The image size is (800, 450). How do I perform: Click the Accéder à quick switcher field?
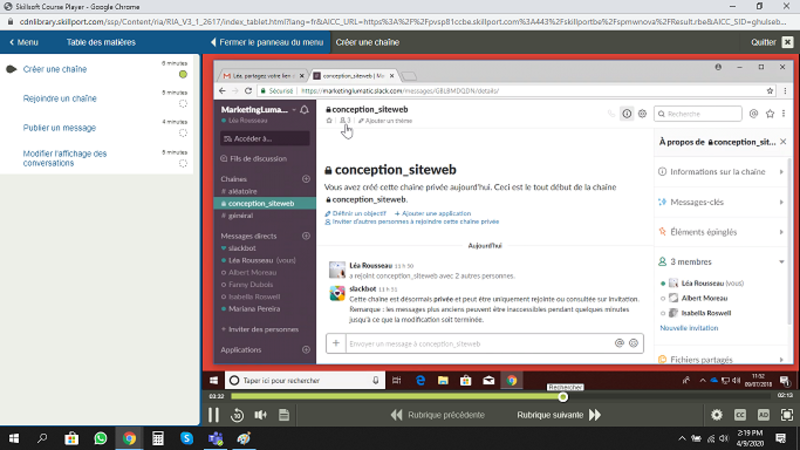pos(265,139)
